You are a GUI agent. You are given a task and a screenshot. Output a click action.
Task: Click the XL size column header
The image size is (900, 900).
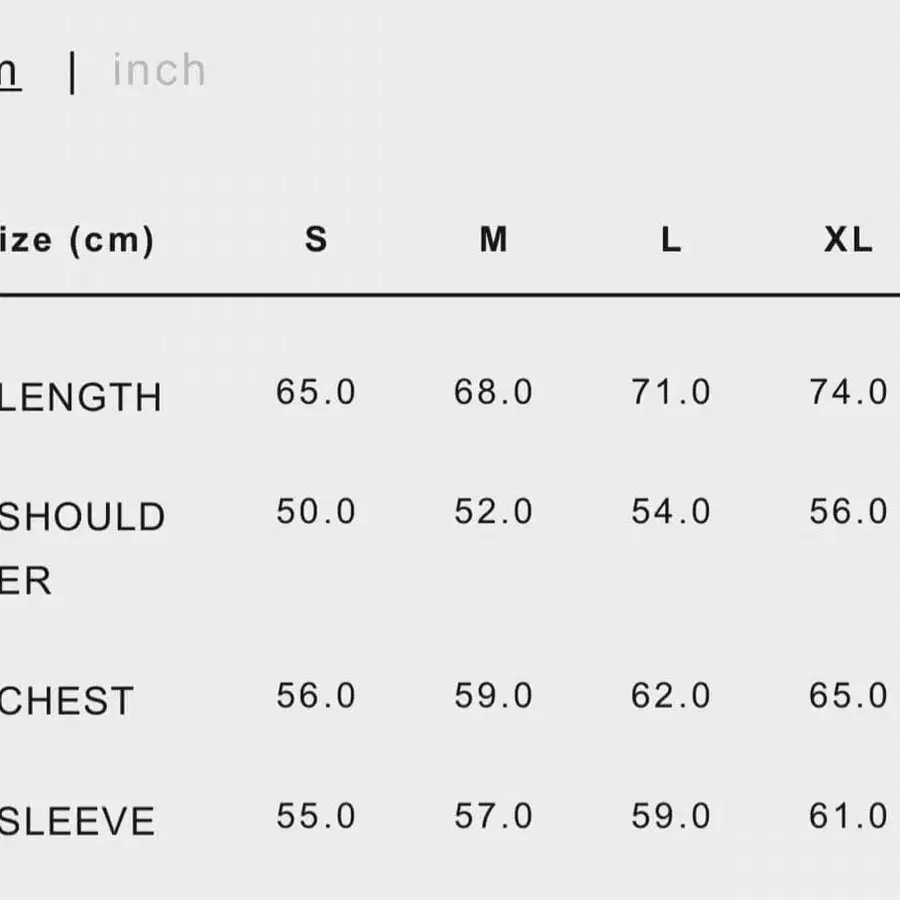click(848, 240)
